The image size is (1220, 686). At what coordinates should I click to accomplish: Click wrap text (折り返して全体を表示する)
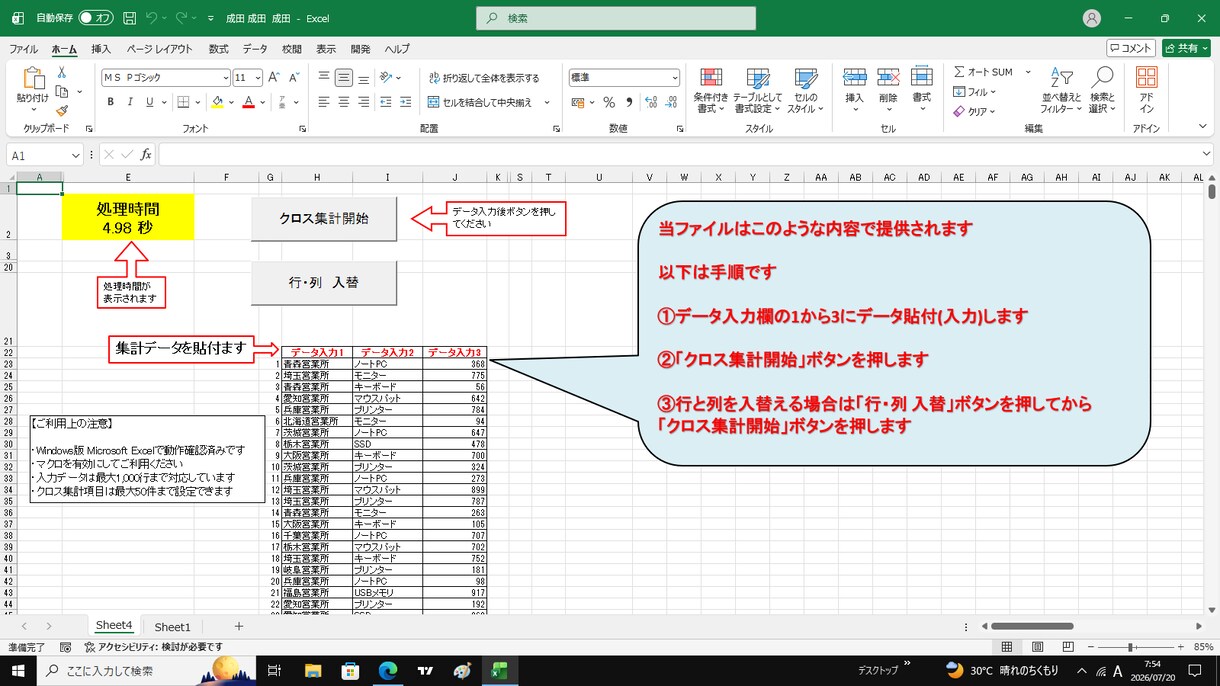point(484,77)
